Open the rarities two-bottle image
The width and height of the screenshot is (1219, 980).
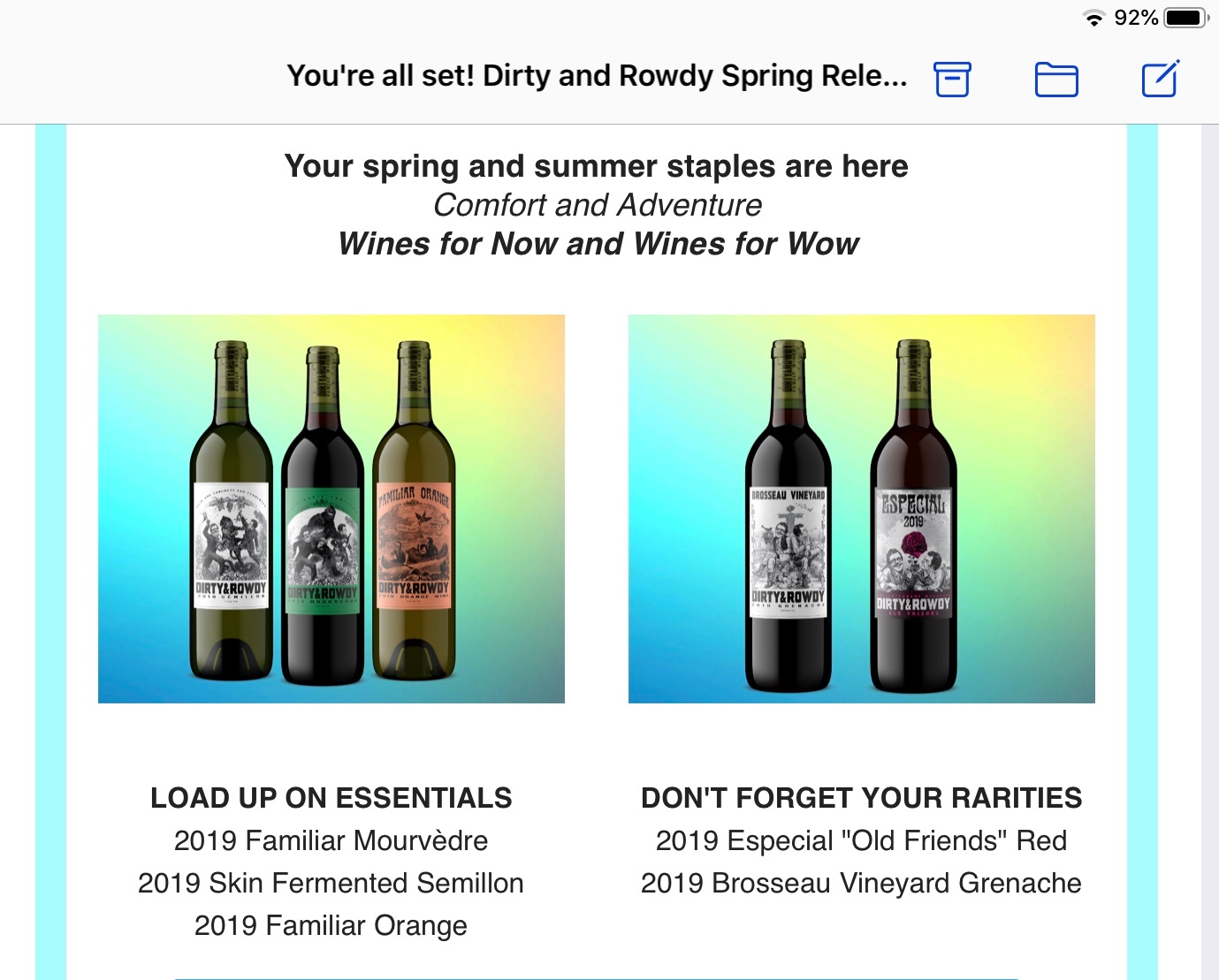(862, 509)
